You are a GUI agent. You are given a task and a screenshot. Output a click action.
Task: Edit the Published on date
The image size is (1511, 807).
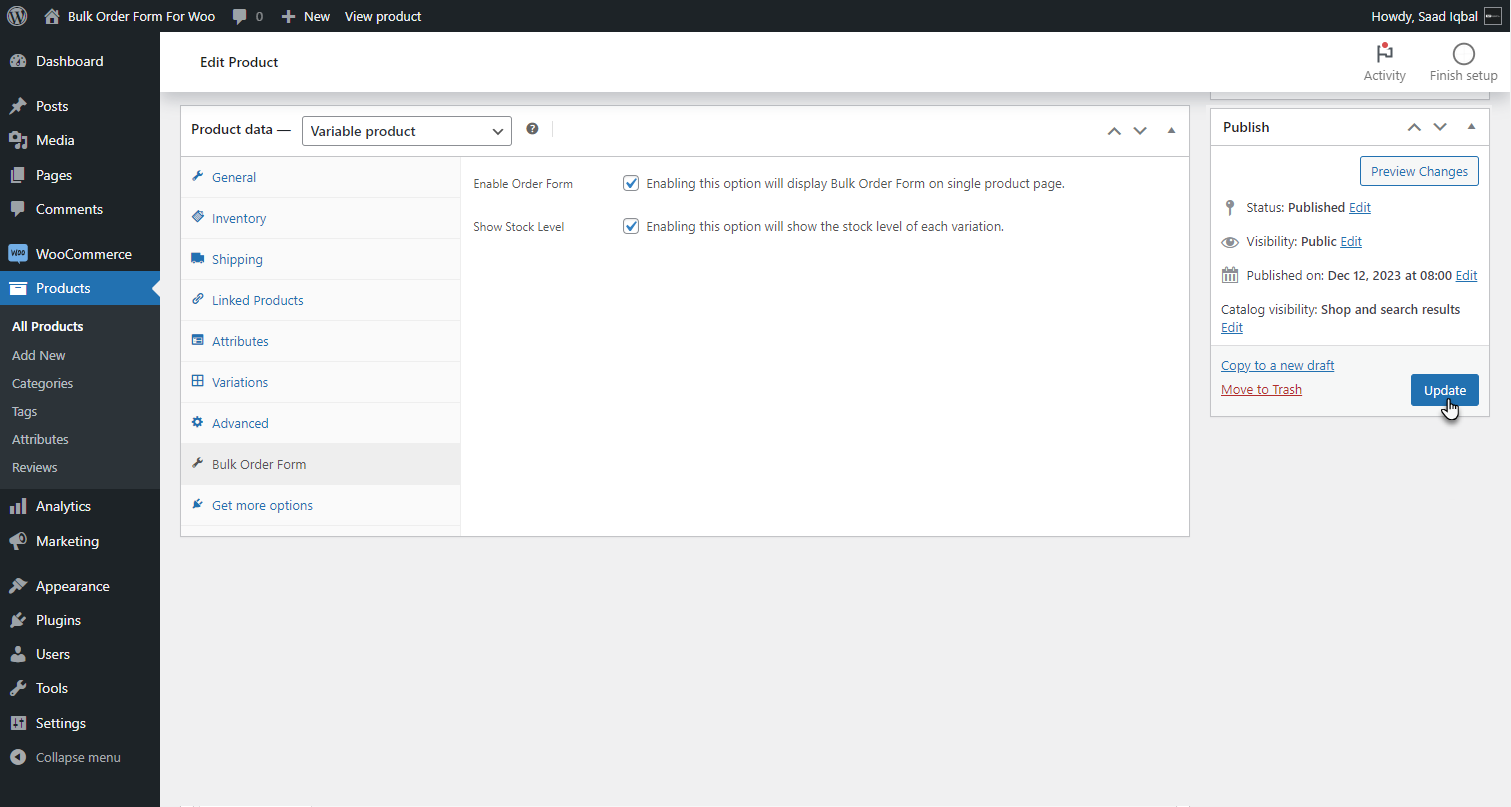pyautogui.click(x=1466, y=275)
